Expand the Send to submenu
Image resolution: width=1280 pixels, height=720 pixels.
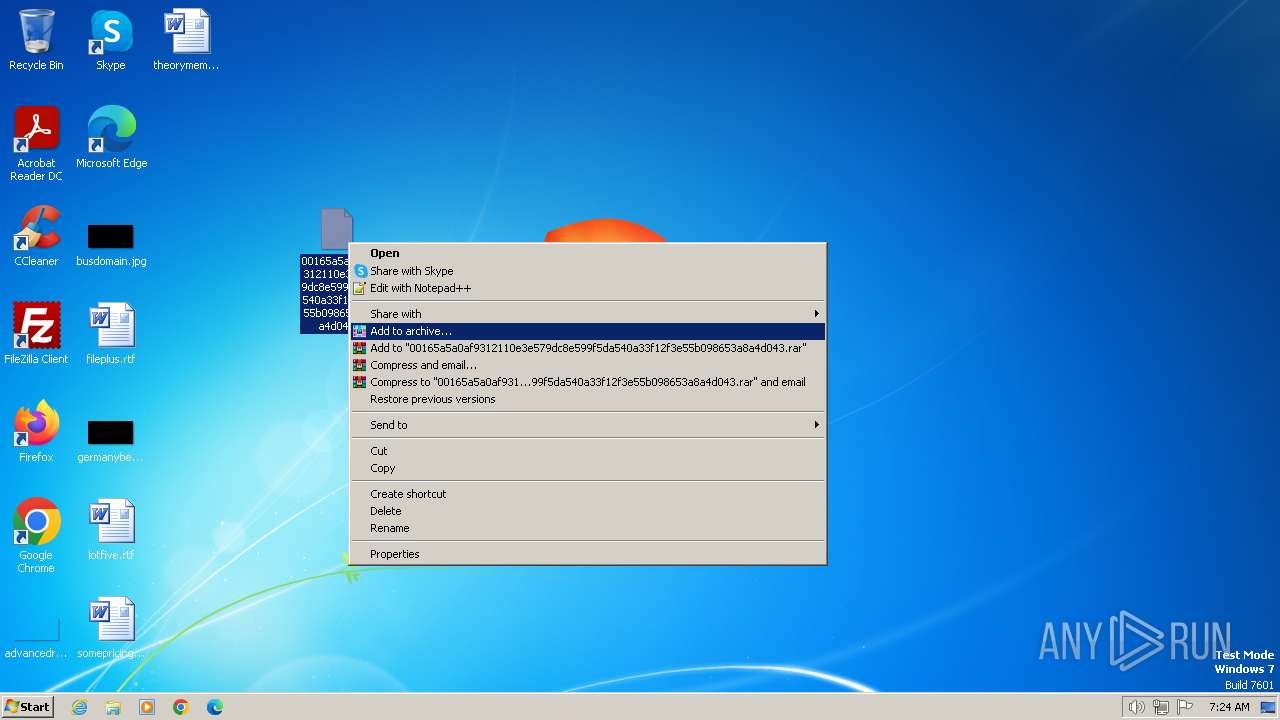(x=588, y=425)
